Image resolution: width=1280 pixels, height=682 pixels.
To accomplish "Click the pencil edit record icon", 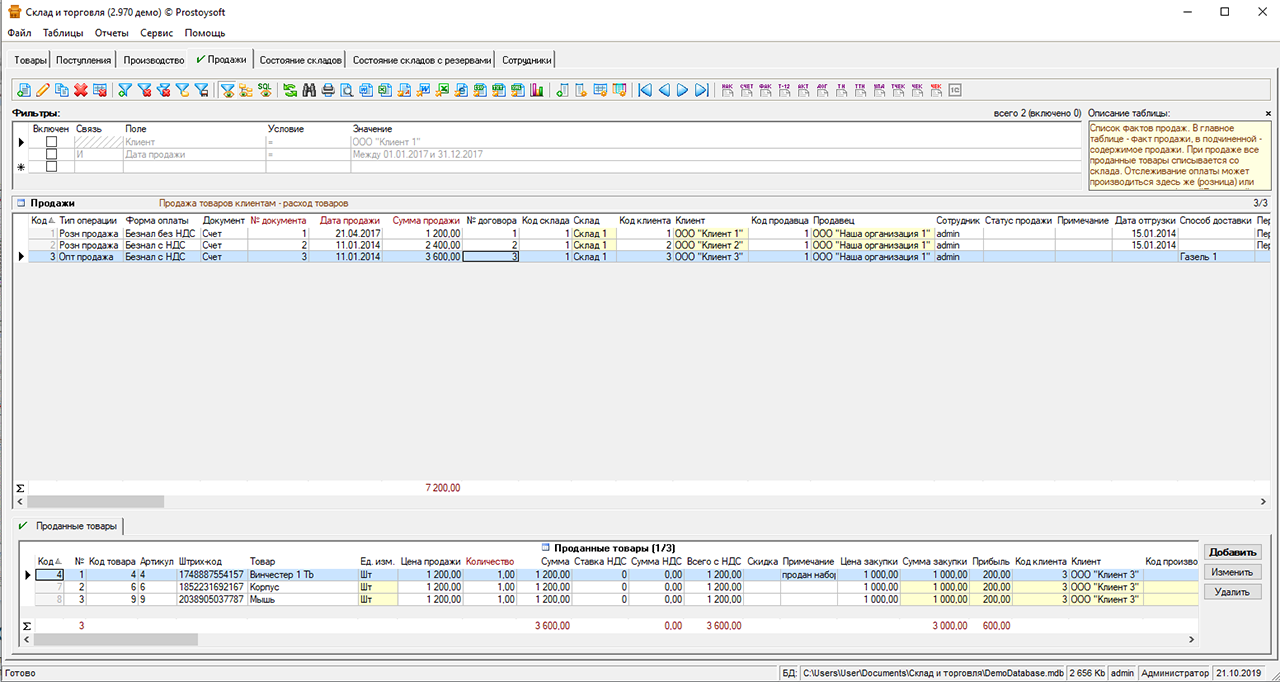I will point(43,91).
